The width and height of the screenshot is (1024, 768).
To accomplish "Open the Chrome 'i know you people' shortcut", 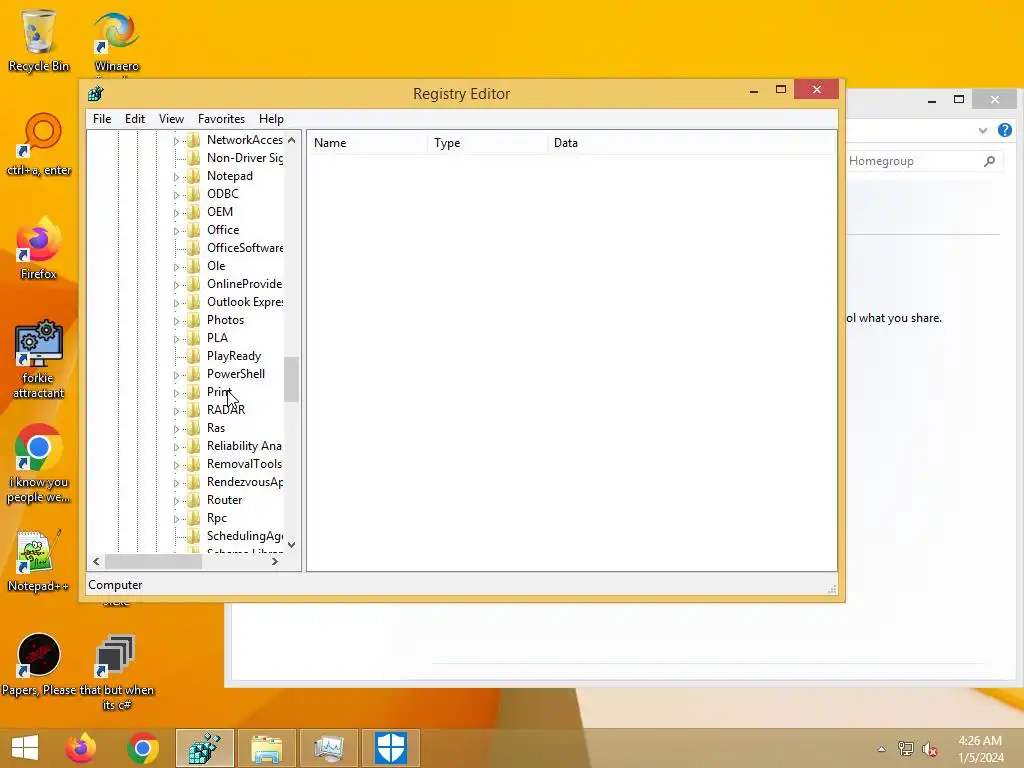I will 39,464.
